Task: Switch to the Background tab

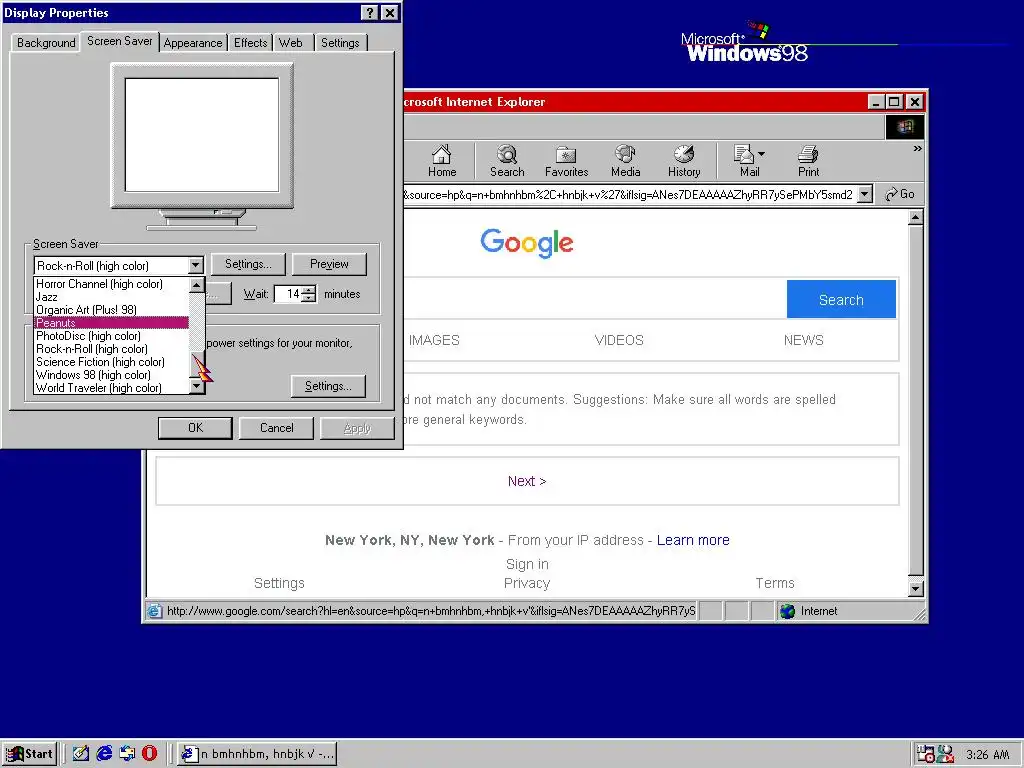Action: tap(46, 42)
